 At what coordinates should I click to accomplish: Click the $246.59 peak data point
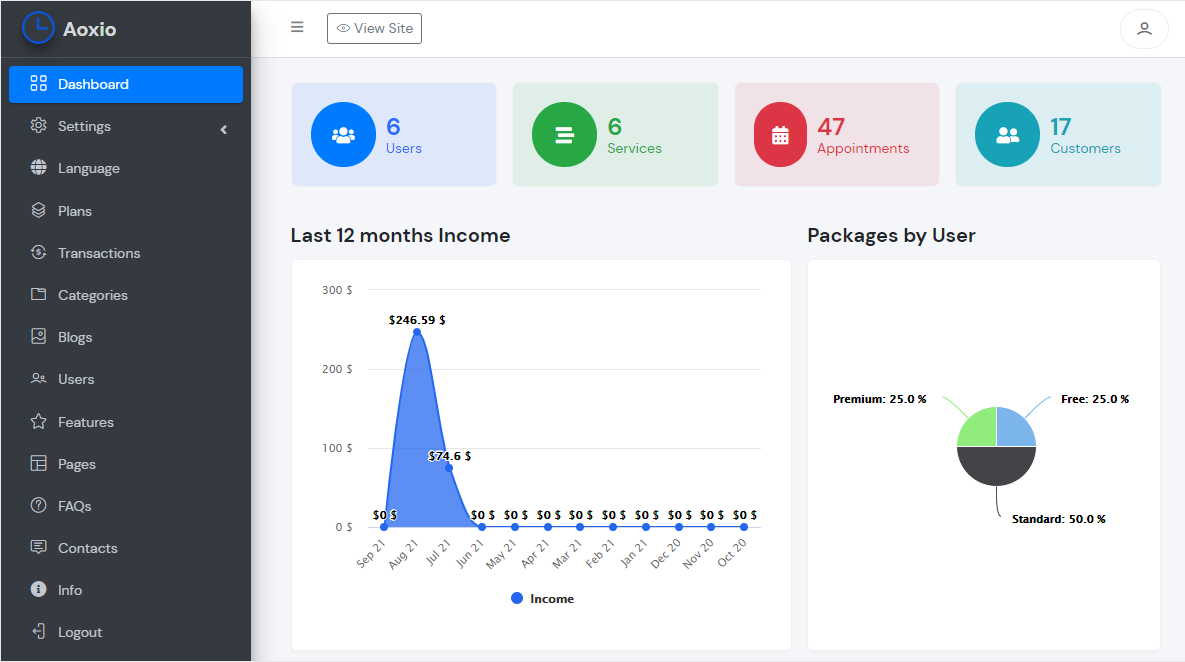(417, 332)
